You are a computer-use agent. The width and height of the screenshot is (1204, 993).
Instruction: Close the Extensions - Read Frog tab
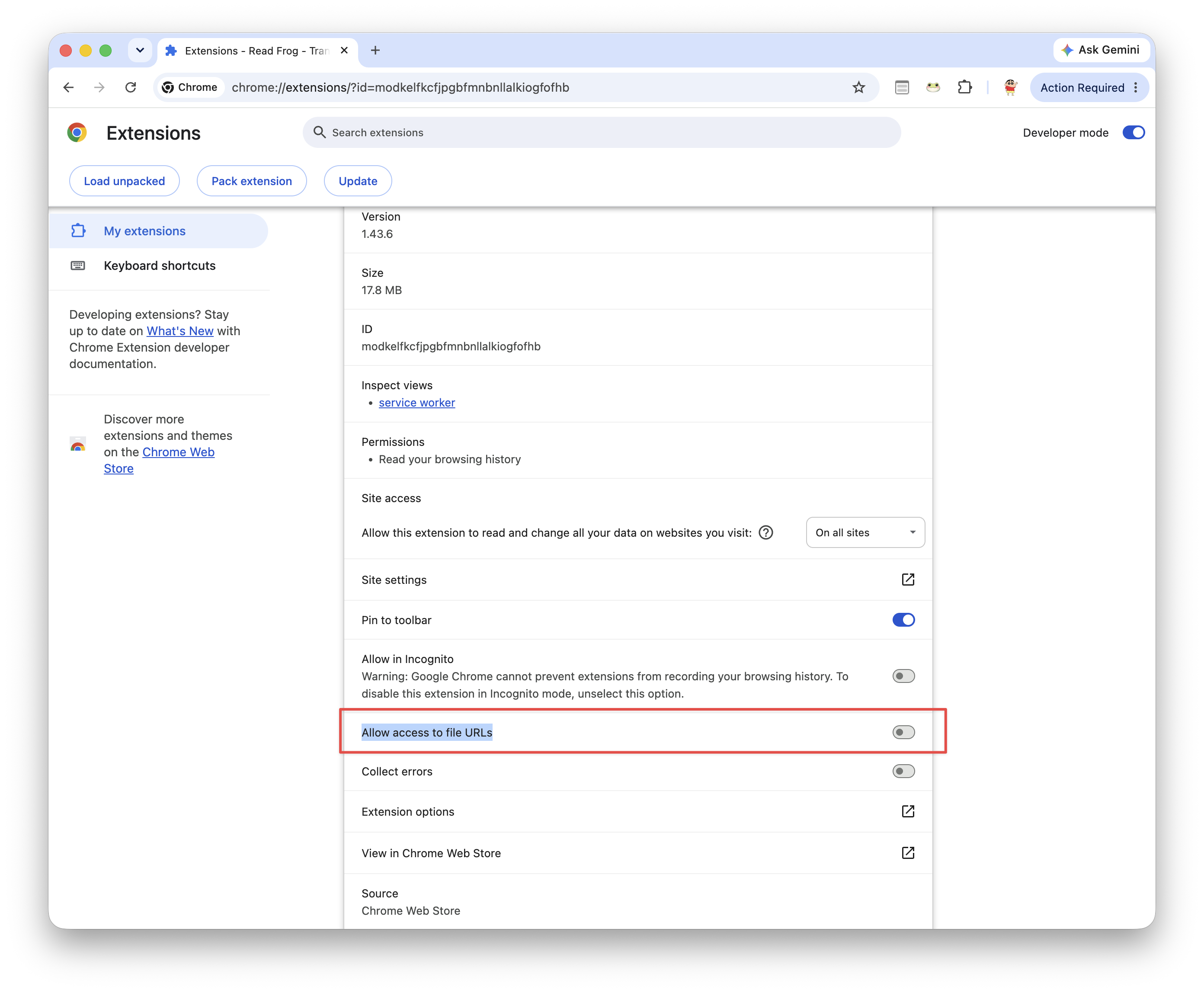(x=344, y=50)
